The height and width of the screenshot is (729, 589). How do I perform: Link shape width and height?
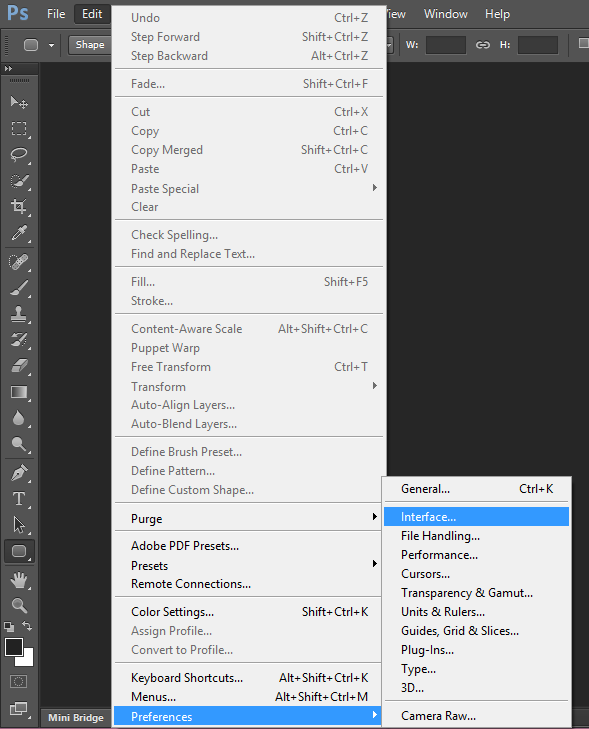tap(483, 45)
